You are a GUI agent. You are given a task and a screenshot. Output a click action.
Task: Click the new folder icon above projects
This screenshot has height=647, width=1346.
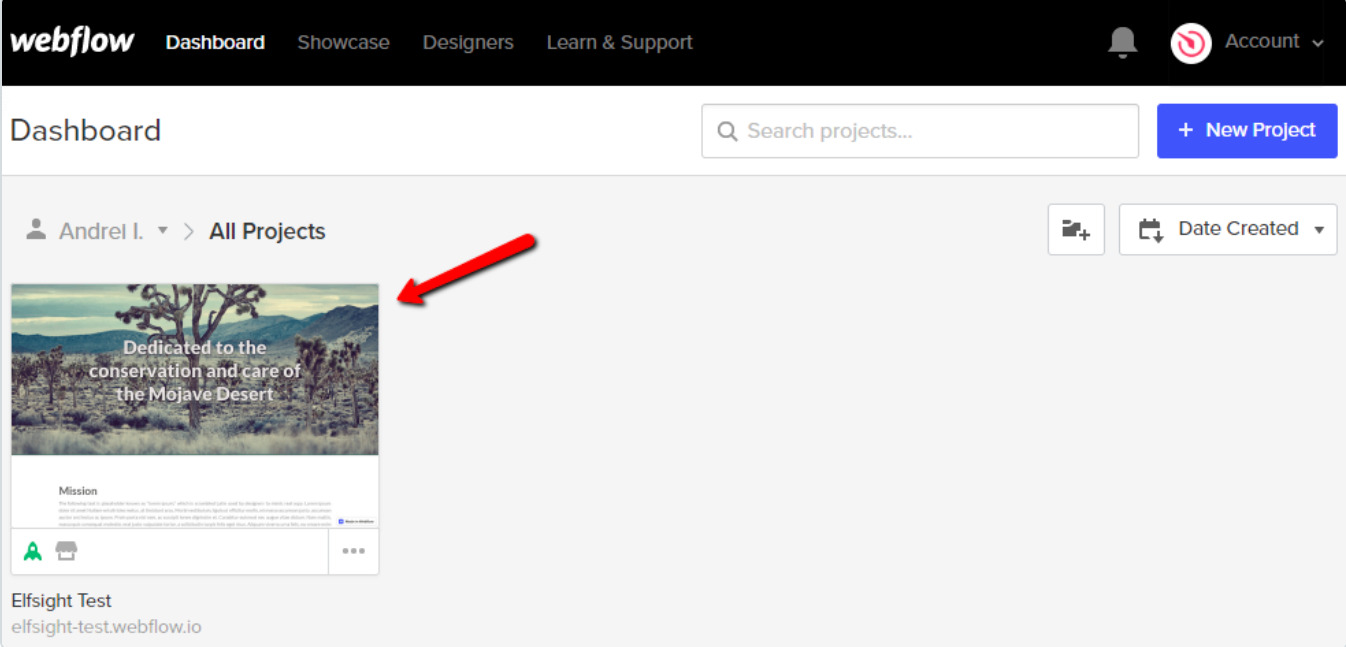click(x=1075, y=229)
